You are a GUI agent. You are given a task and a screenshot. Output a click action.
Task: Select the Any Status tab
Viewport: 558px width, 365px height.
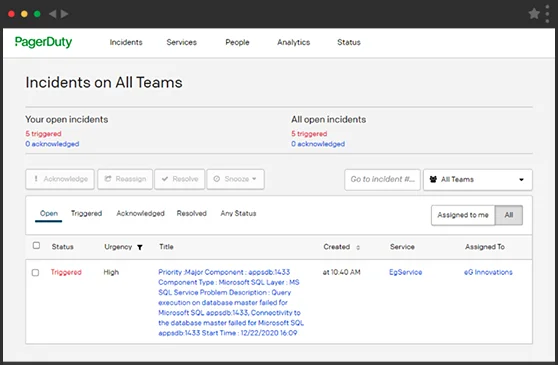(238, 213)
